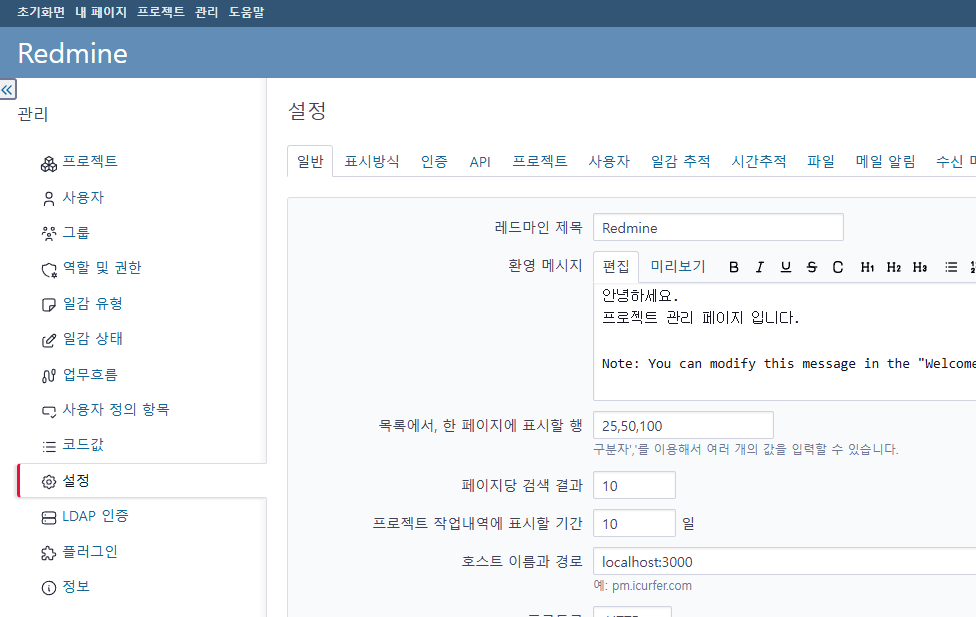The height and width of the screenshot is (617, 976).
Task: Click the Bold formatting icon
Action: tap(734, 267)
